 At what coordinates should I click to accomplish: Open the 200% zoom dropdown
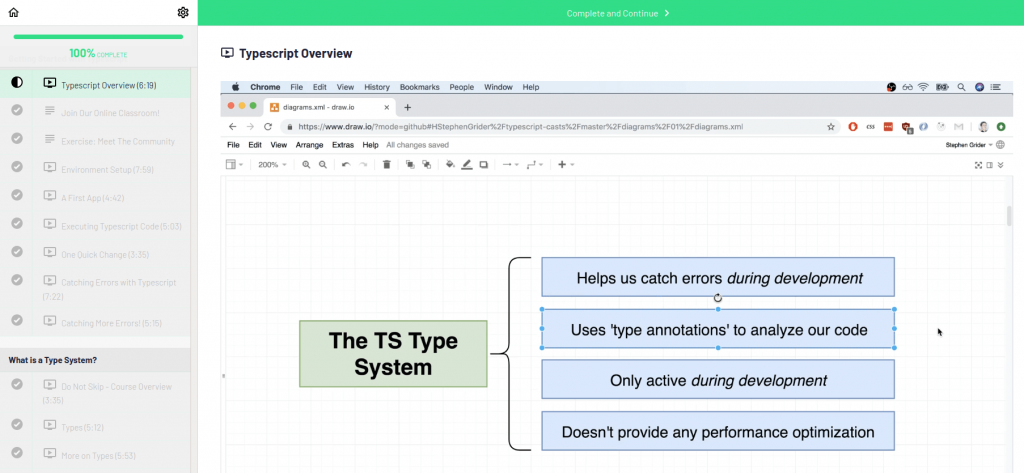pyautogui.click(x=272, y=165)
